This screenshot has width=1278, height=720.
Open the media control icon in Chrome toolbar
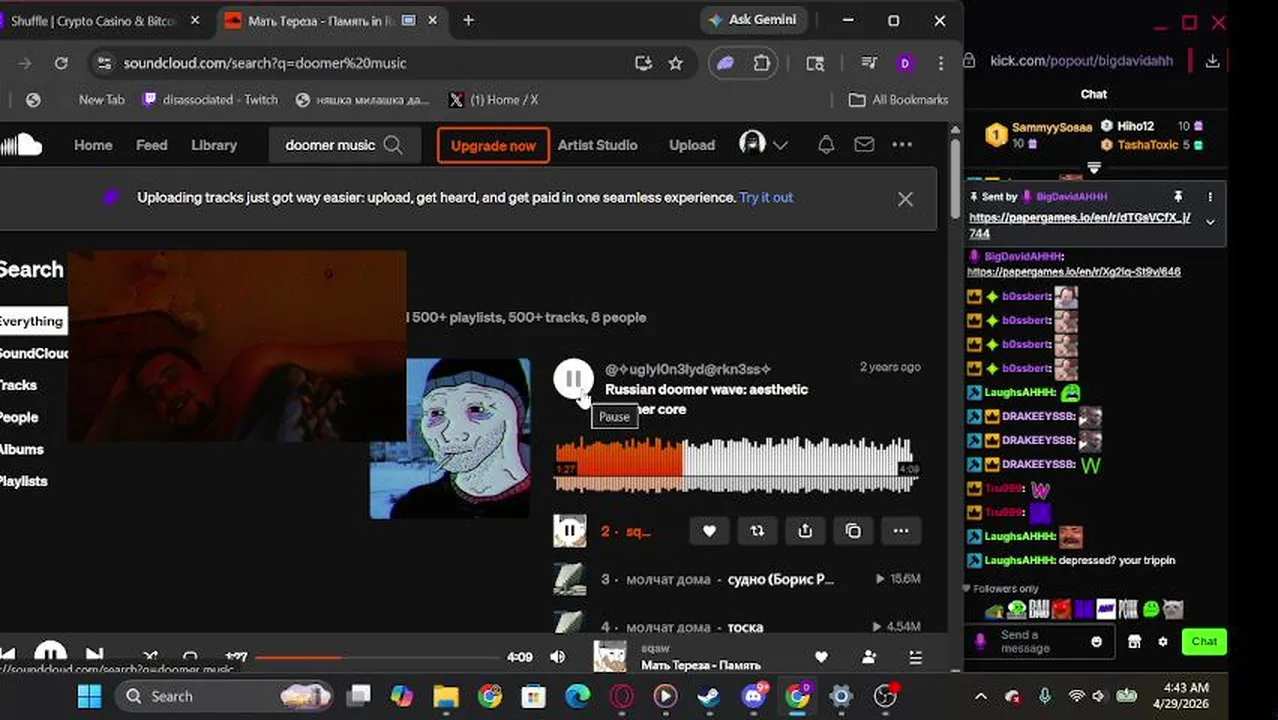click(869, 63)
